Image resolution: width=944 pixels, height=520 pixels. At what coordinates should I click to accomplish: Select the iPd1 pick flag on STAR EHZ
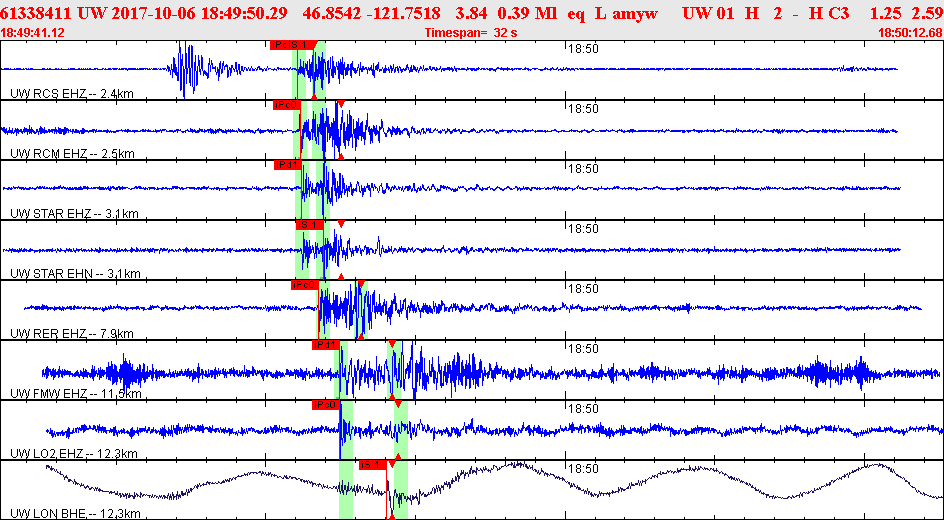[x=286, y=165]
